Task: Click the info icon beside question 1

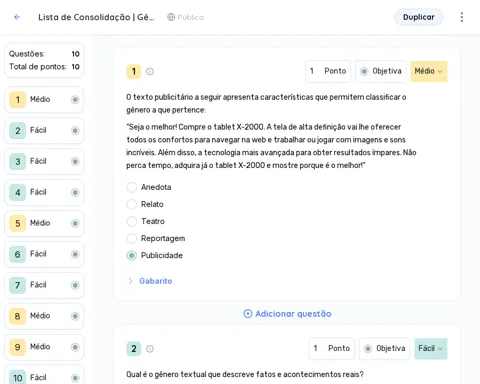Action: (150, 71)
